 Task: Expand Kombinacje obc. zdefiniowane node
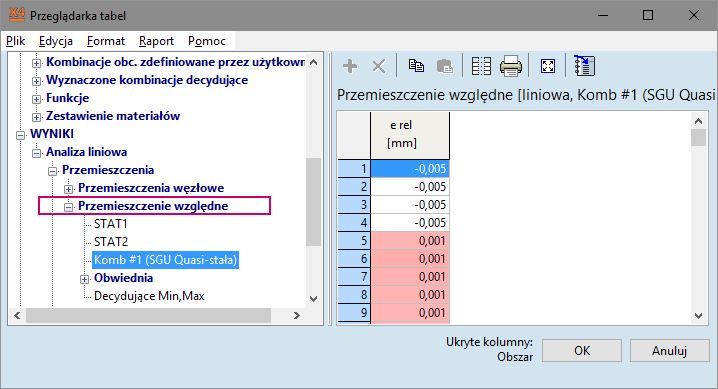tap(36, 63)
